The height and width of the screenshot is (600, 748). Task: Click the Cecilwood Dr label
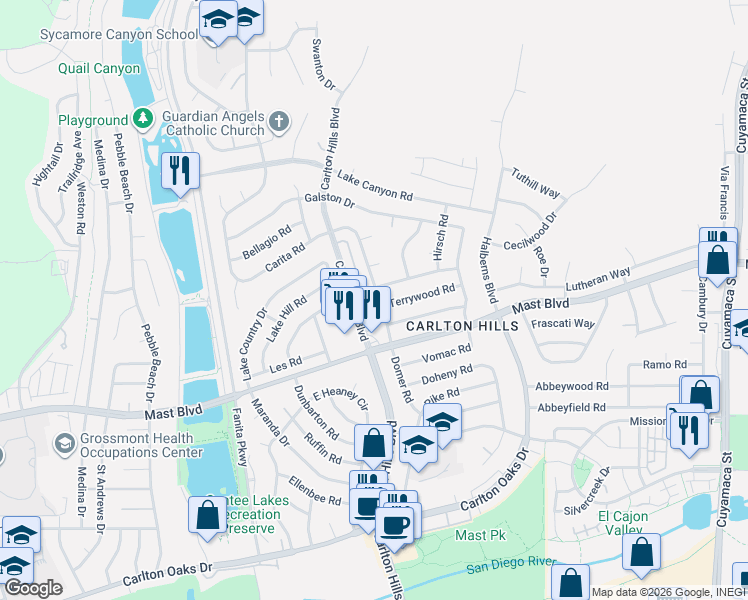(530, 231)
